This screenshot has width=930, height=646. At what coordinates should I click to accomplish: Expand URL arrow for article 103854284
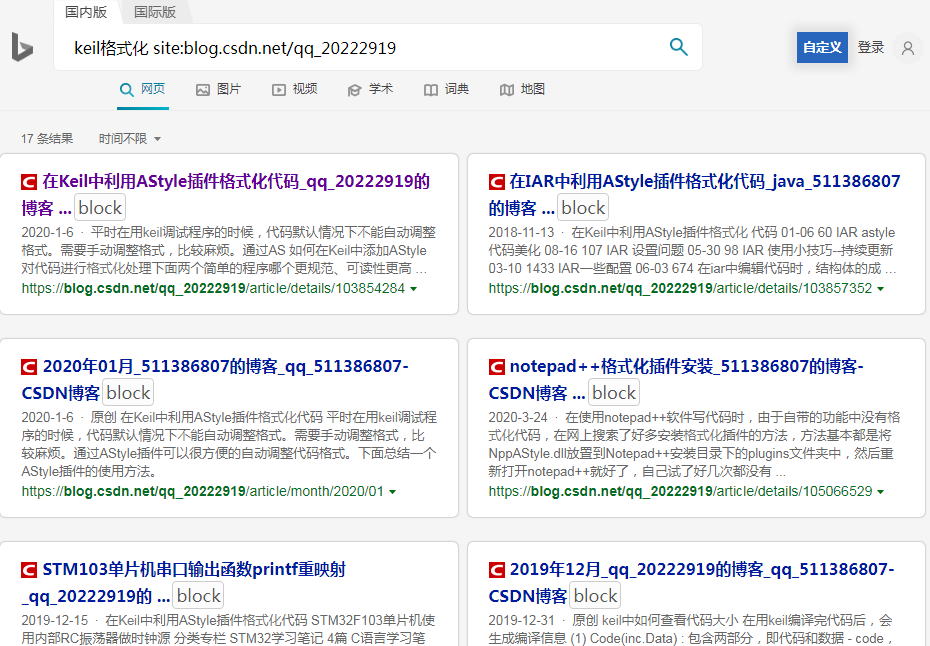(413, 289)
